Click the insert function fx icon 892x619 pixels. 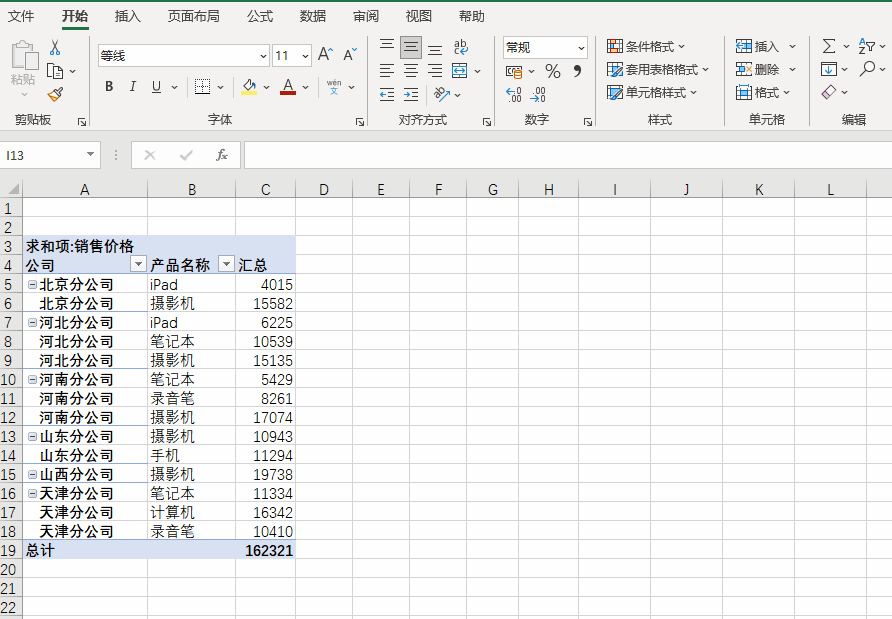tap(222, 155)
